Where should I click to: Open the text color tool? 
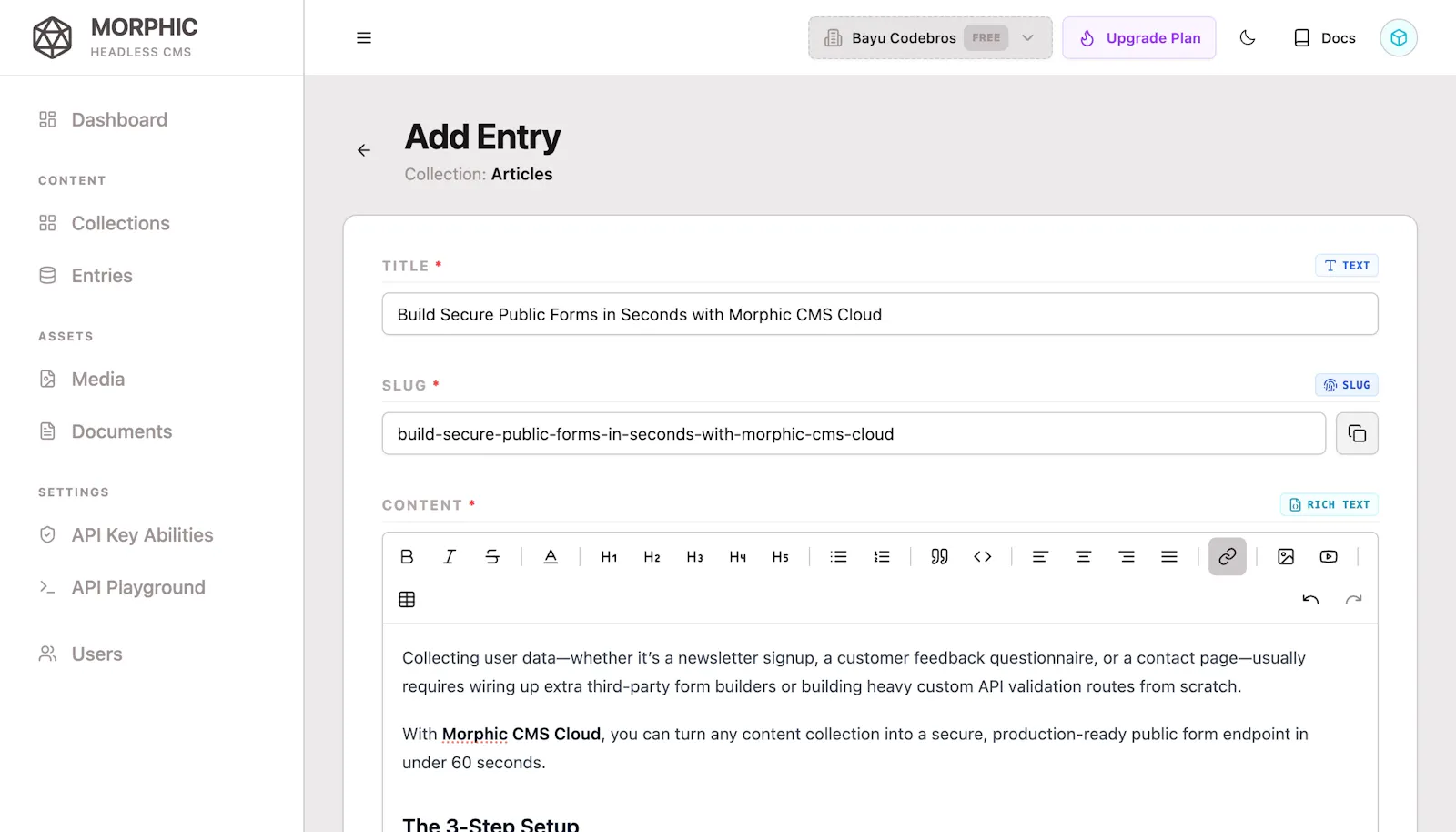click(x=551, y=556)
